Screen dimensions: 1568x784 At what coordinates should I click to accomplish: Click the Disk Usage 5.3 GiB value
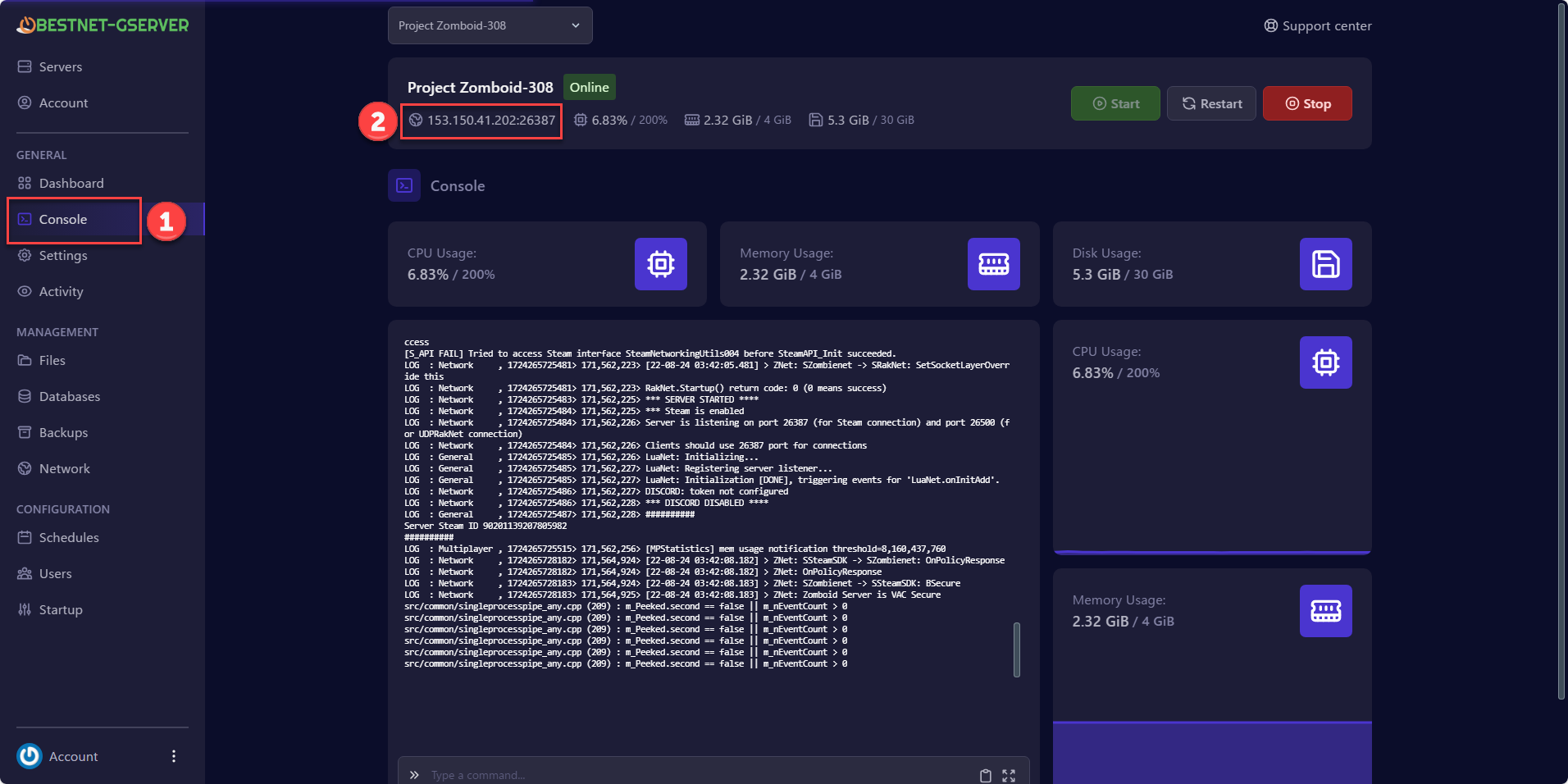click(1096, 275)
